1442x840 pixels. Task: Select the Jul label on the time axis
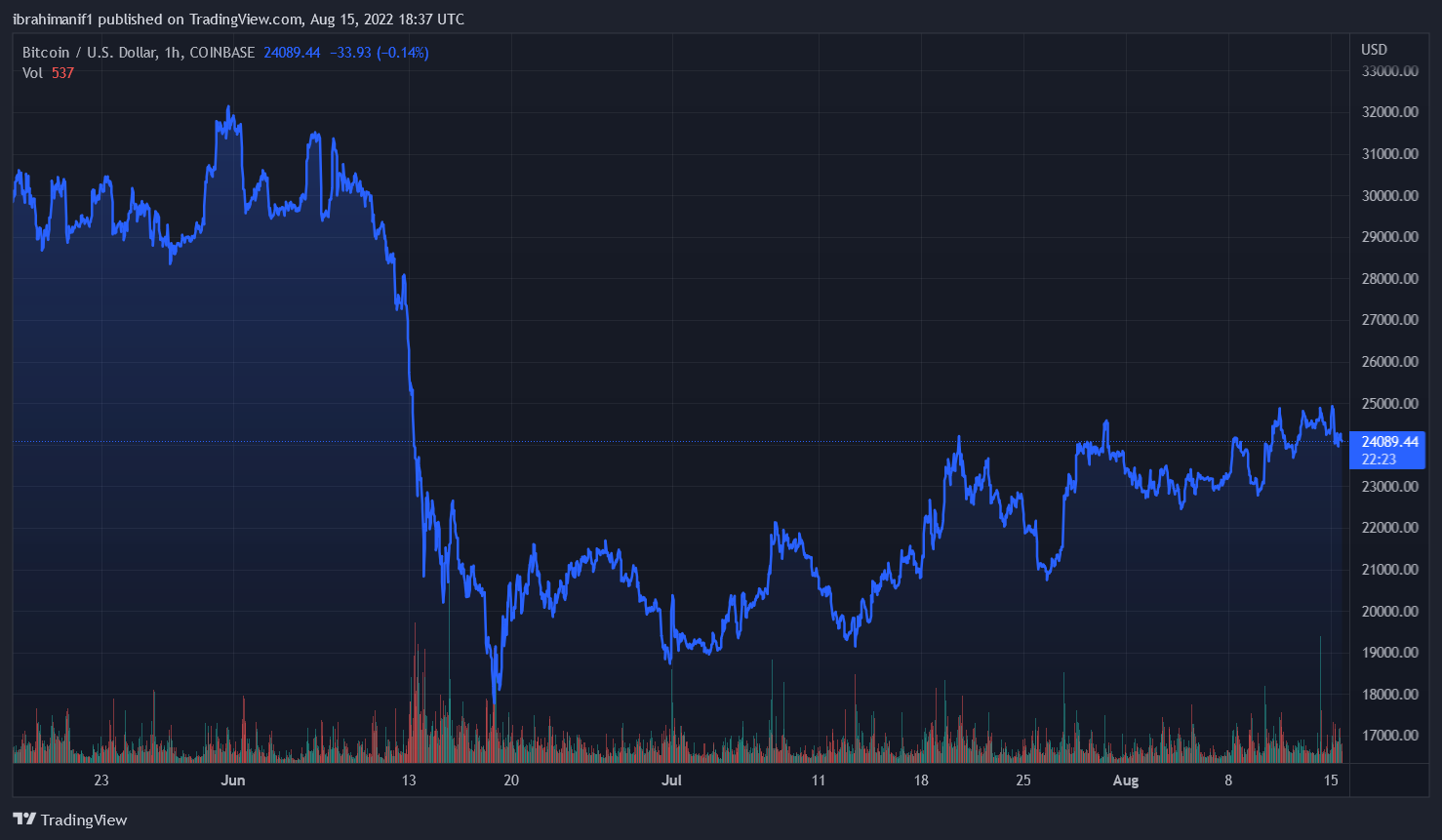point(671,780)
